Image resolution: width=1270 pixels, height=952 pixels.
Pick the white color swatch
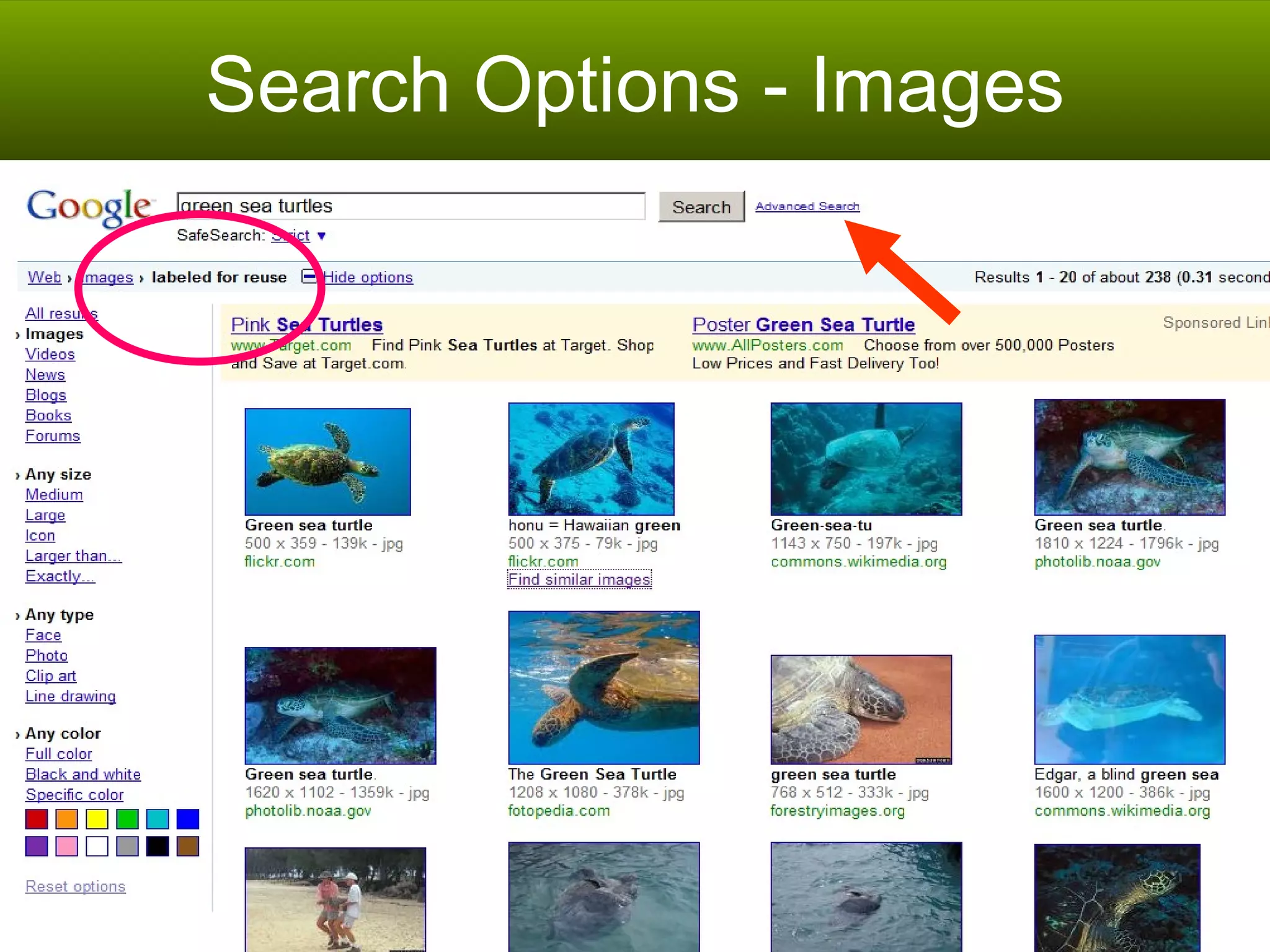[x=97, y=846]
